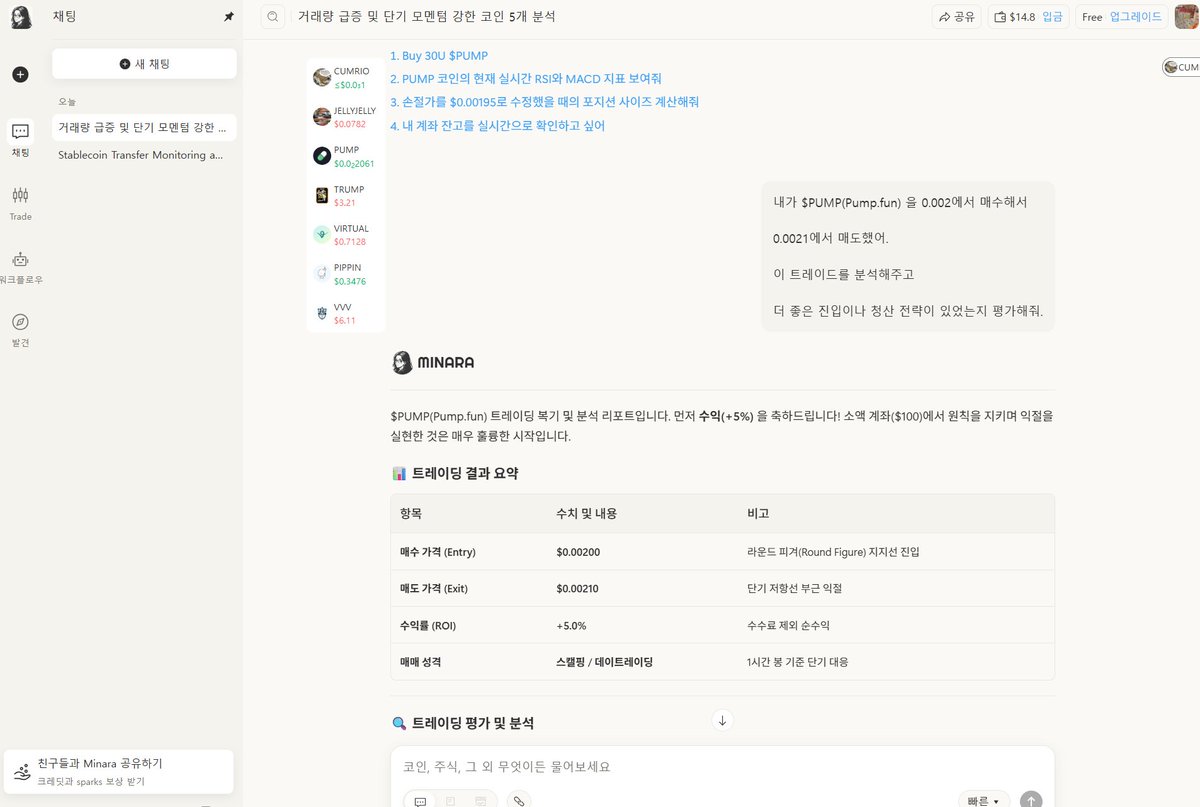The height and width of the screenshot is (807, 1200).
Task: Start a new chat with 새 채팅
Action: click(144, 63)
